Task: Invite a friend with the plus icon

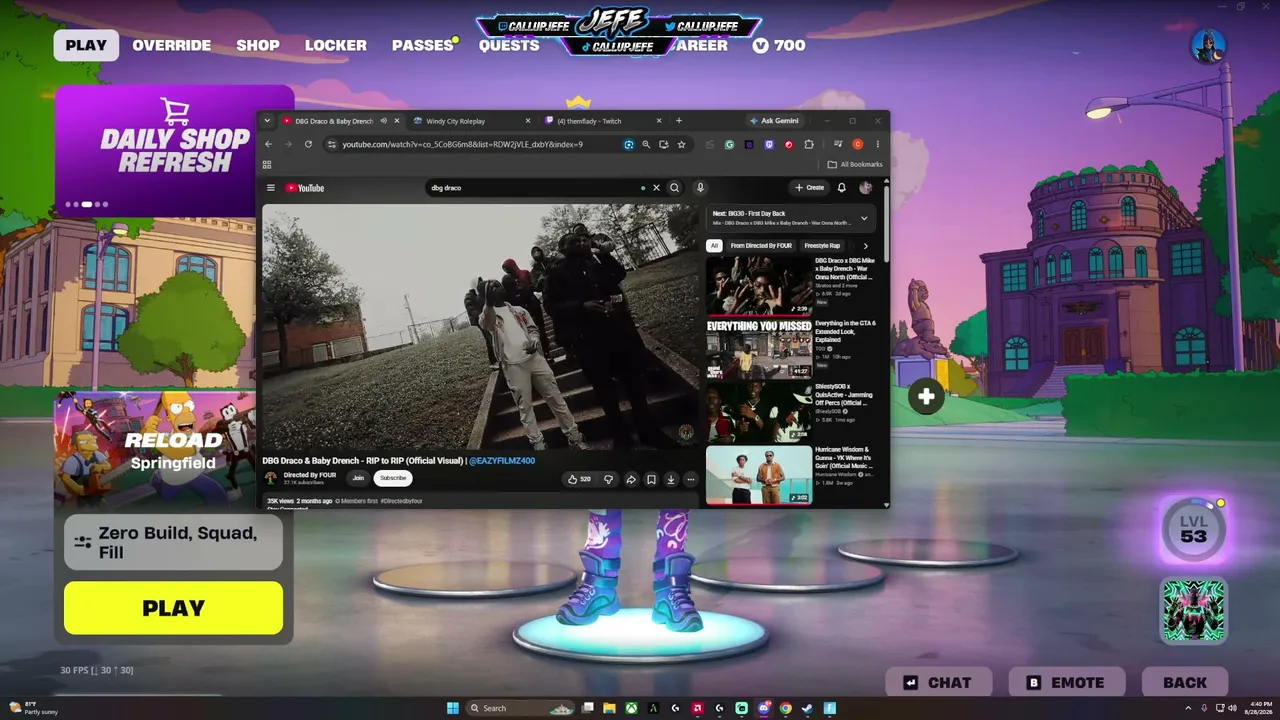Action: 926,397
